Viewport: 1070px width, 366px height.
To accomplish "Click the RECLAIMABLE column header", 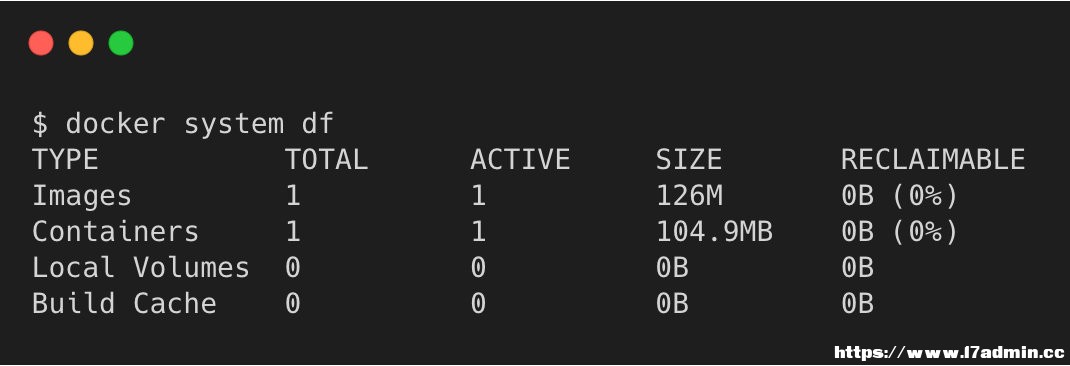I will 933,160.
